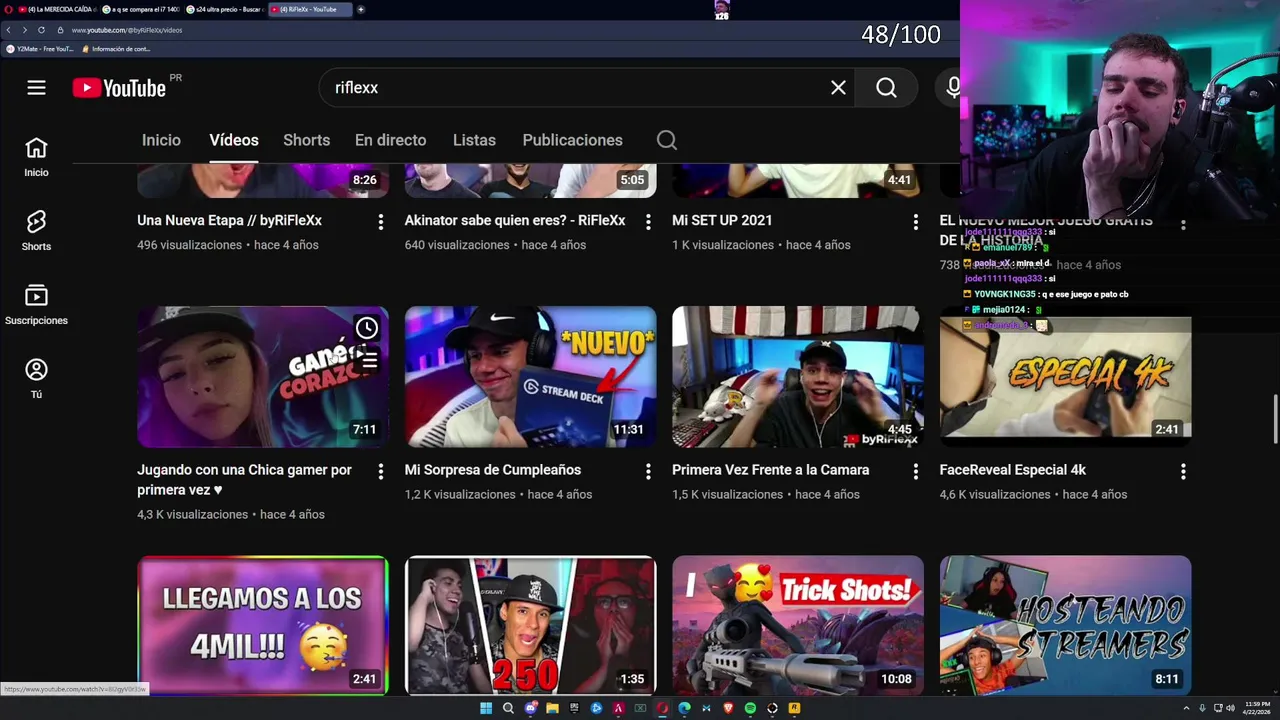Screen dimensions: 1280x720
Task: Click title FaceReveal Especial 4k
Action: pyautogui.click(x=1012, y=470)
